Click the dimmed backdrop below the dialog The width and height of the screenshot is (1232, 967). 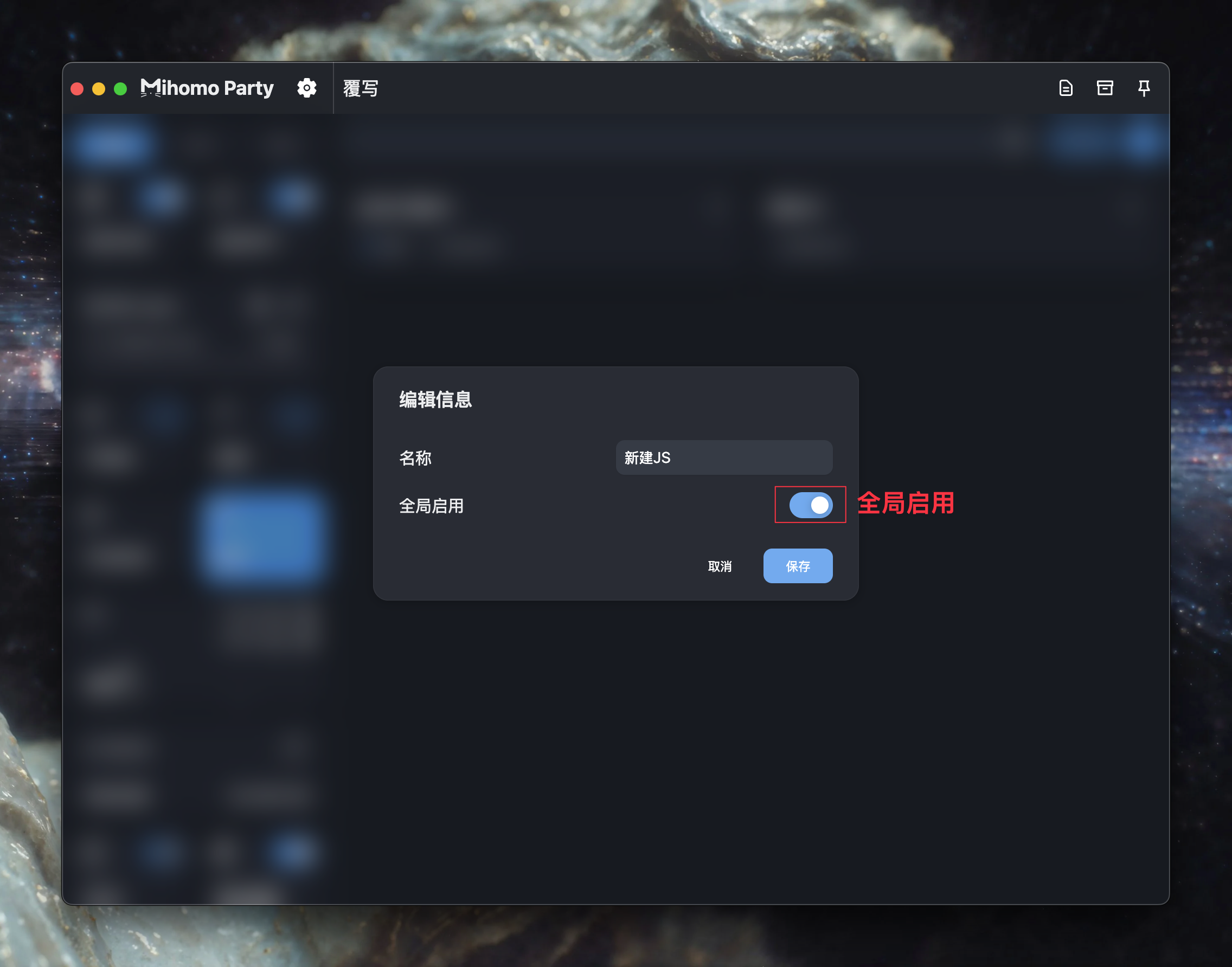pos(615,736)
